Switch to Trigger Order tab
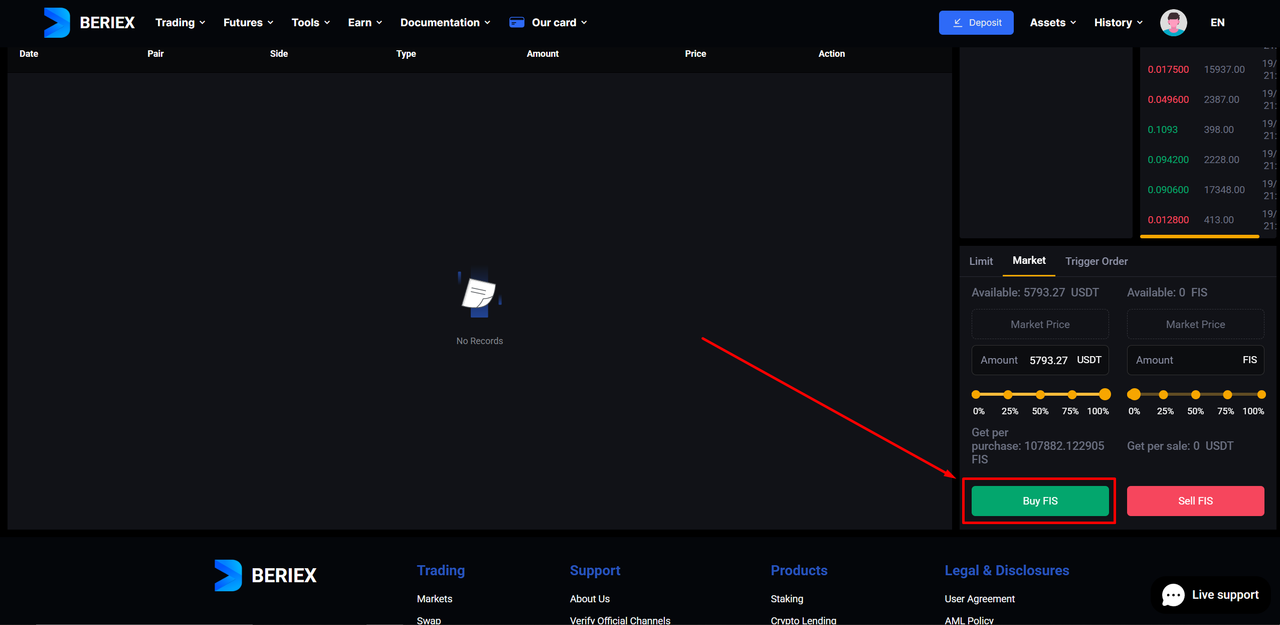Viewport: 1280px width, 625px height. pos(1096,261)
